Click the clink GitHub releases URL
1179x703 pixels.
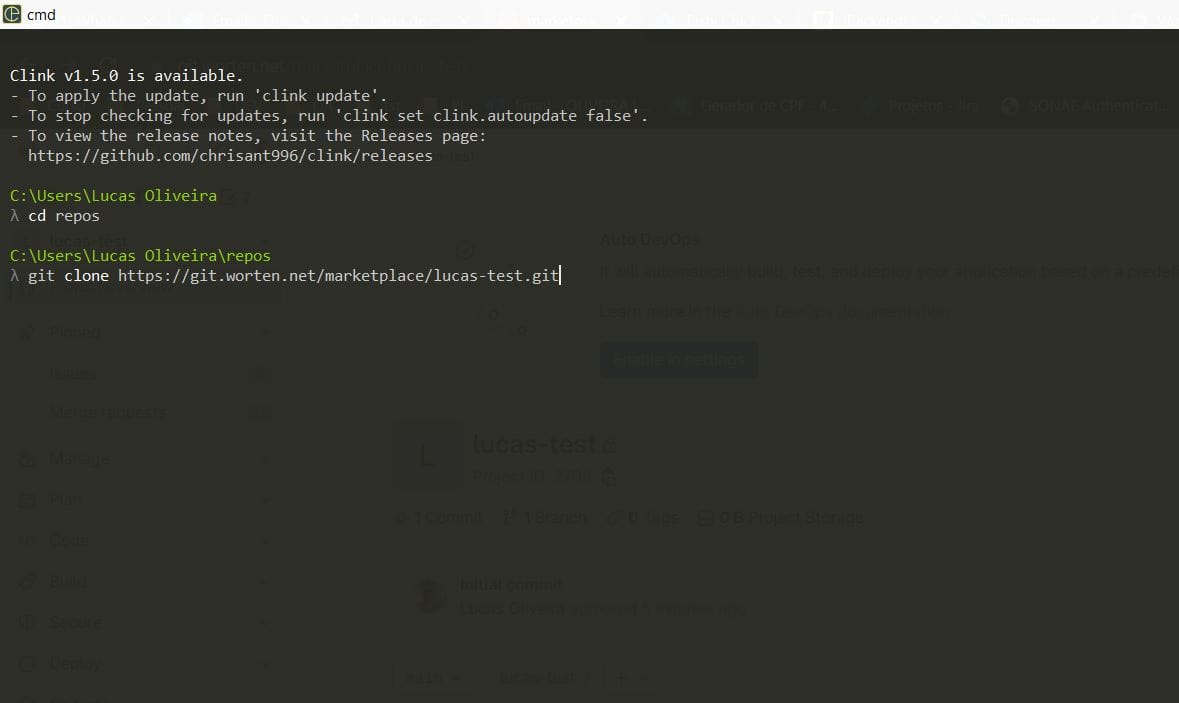(230, 156)
